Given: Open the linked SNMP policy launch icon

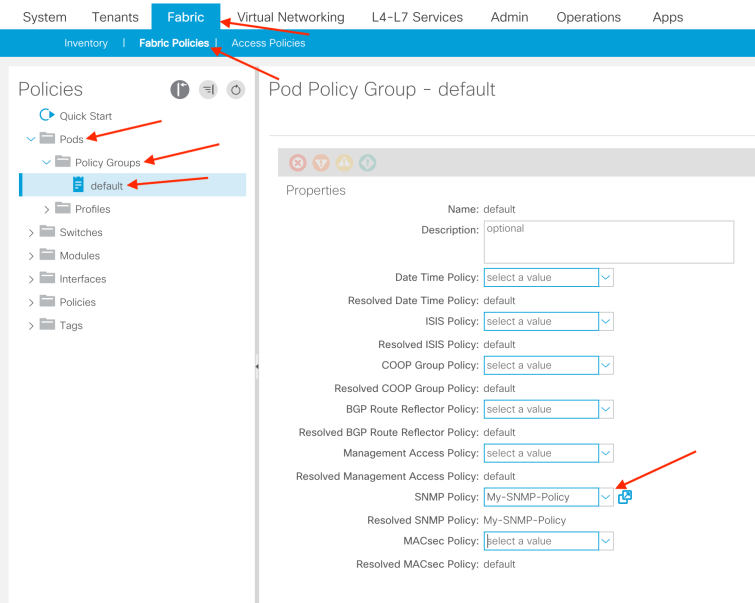Looking at the screenshot, I should (625, 497).
